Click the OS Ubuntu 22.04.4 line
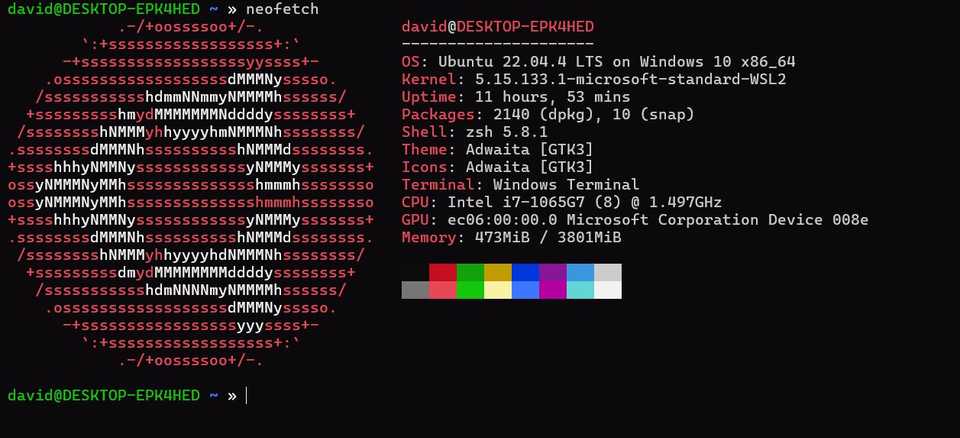Image resolution: width=960 pixels, height=438 pixels. pos(598,62)
